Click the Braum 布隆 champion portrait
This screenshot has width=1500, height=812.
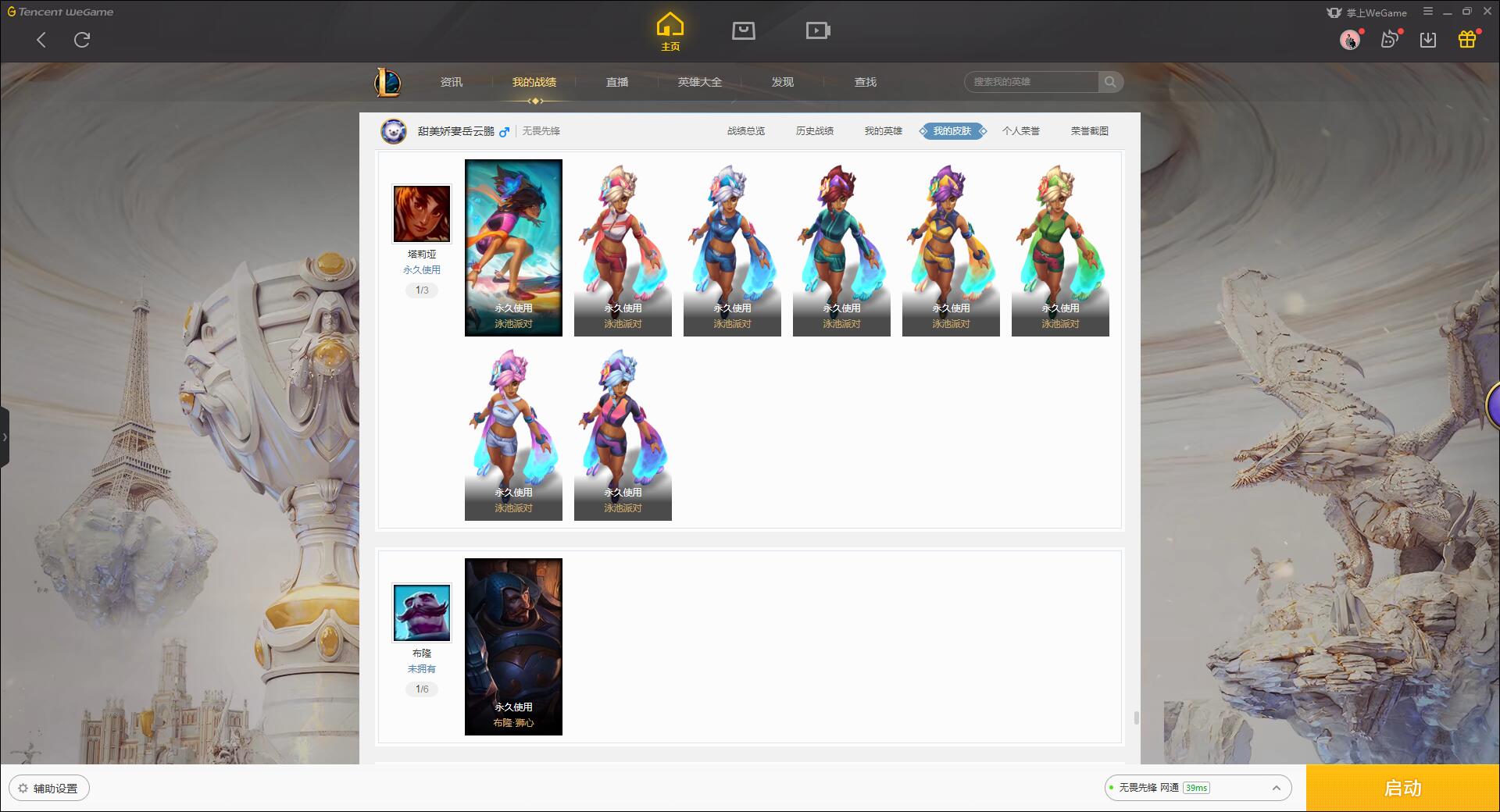(x=422, y=613)
